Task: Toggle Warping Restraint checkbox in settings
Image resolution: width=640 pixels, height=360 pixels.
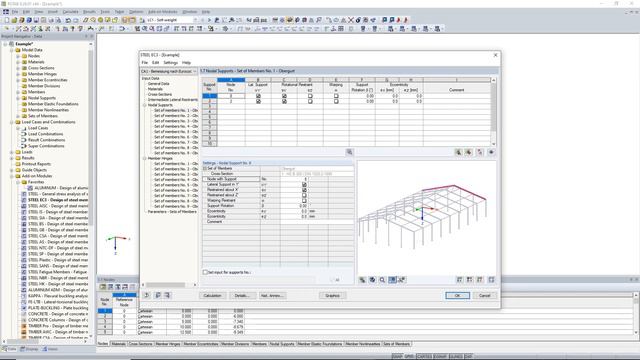Action: coord(304,200)
